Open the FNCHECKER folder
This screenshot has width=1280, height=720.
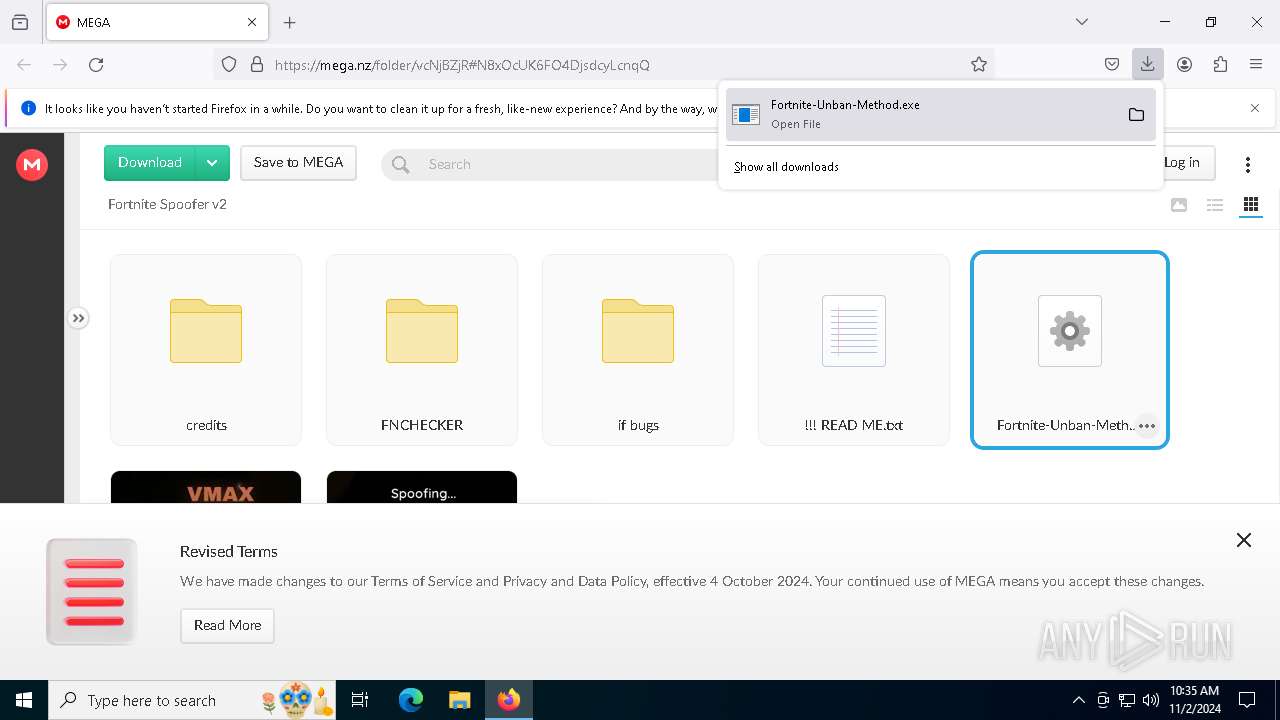coord(422,350)
